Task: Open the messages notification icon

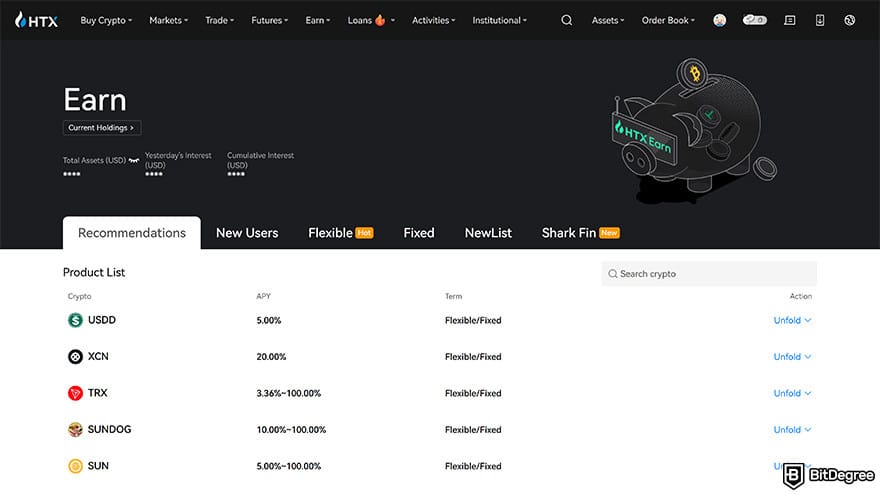Action: [790, 20]
